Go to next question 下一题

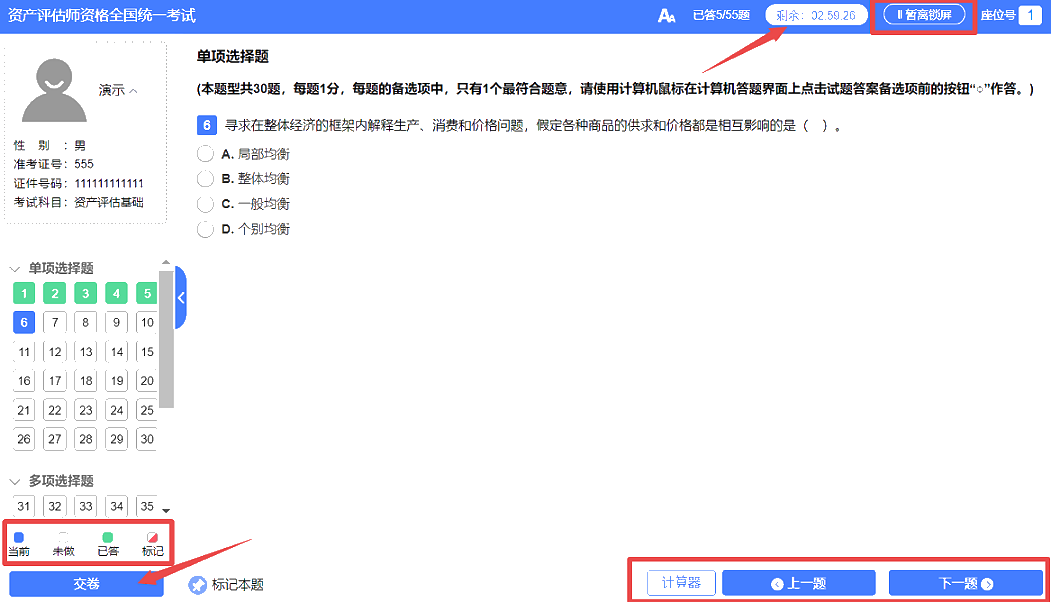965,583
